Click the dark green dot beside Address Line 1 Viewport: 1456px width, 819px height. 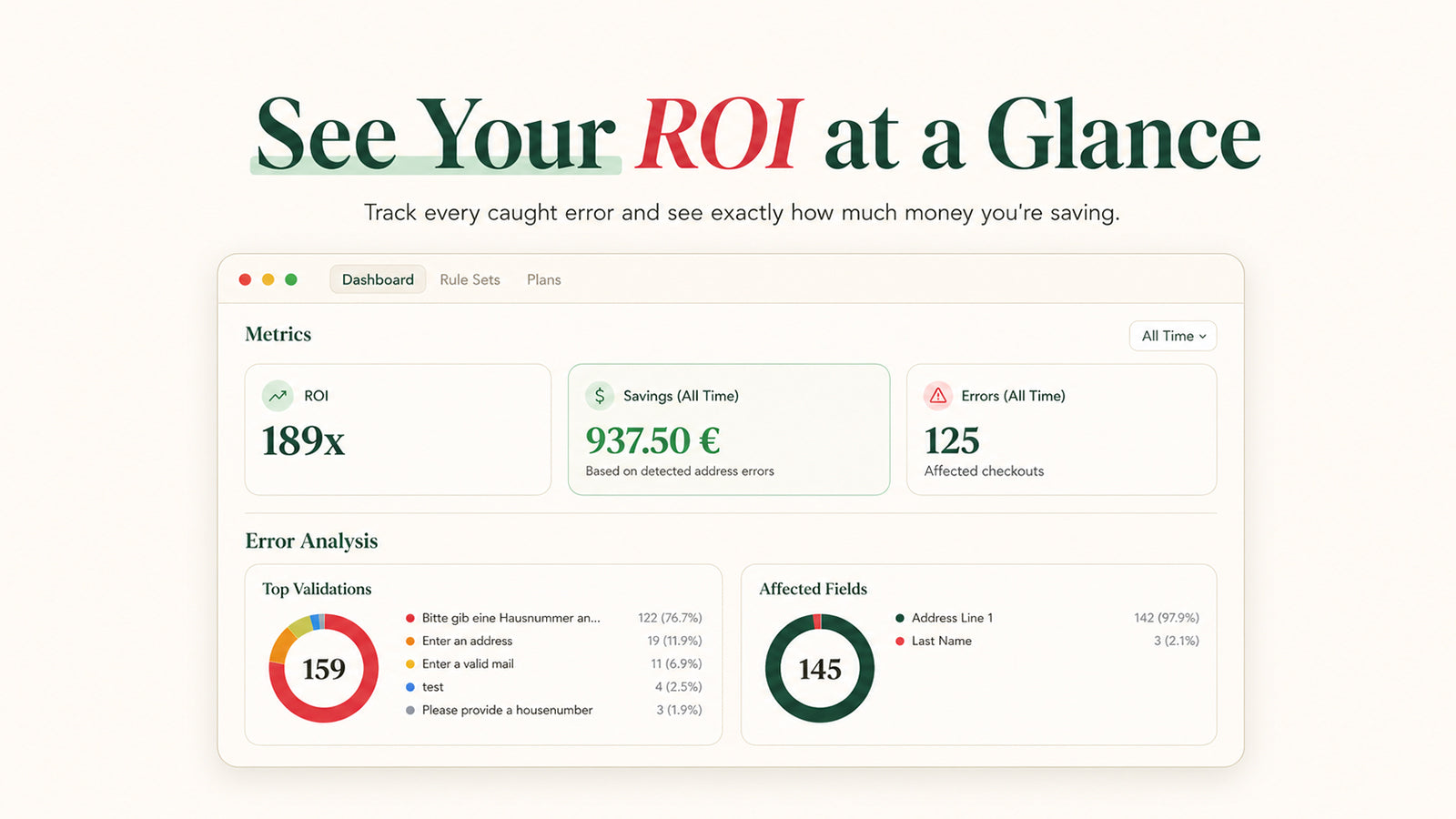900,618
